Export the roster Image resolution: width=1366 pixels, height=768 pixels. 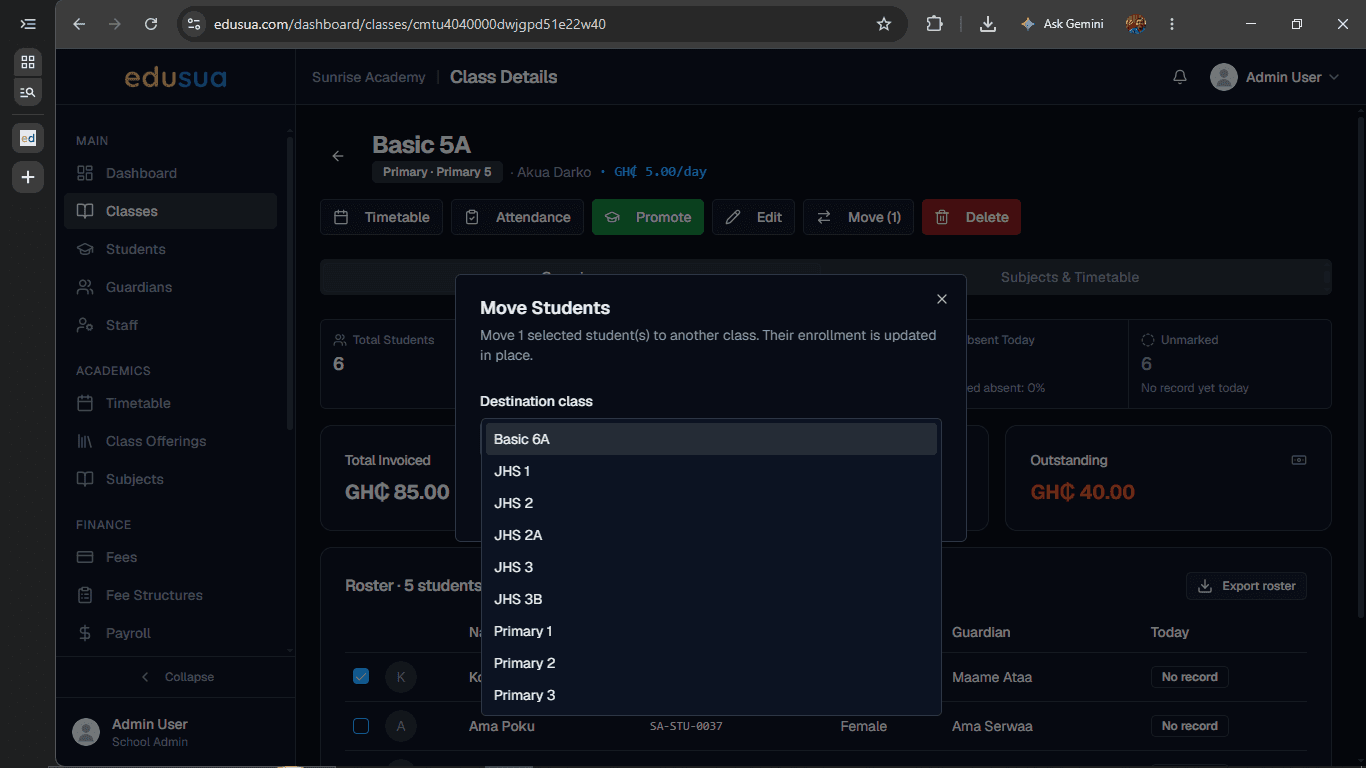click(1246, 586)
